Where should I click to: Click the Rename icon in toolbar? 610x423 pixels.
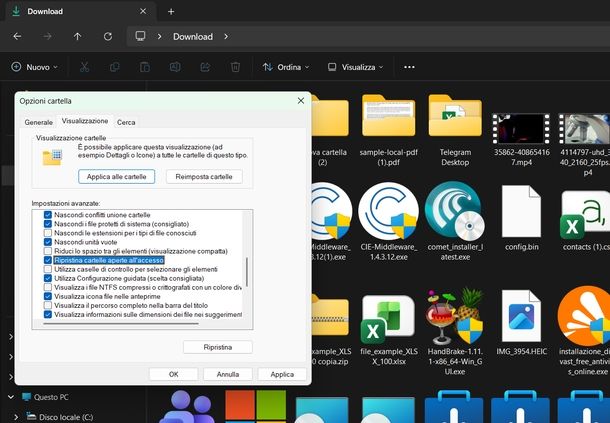[x=175, y=67]
